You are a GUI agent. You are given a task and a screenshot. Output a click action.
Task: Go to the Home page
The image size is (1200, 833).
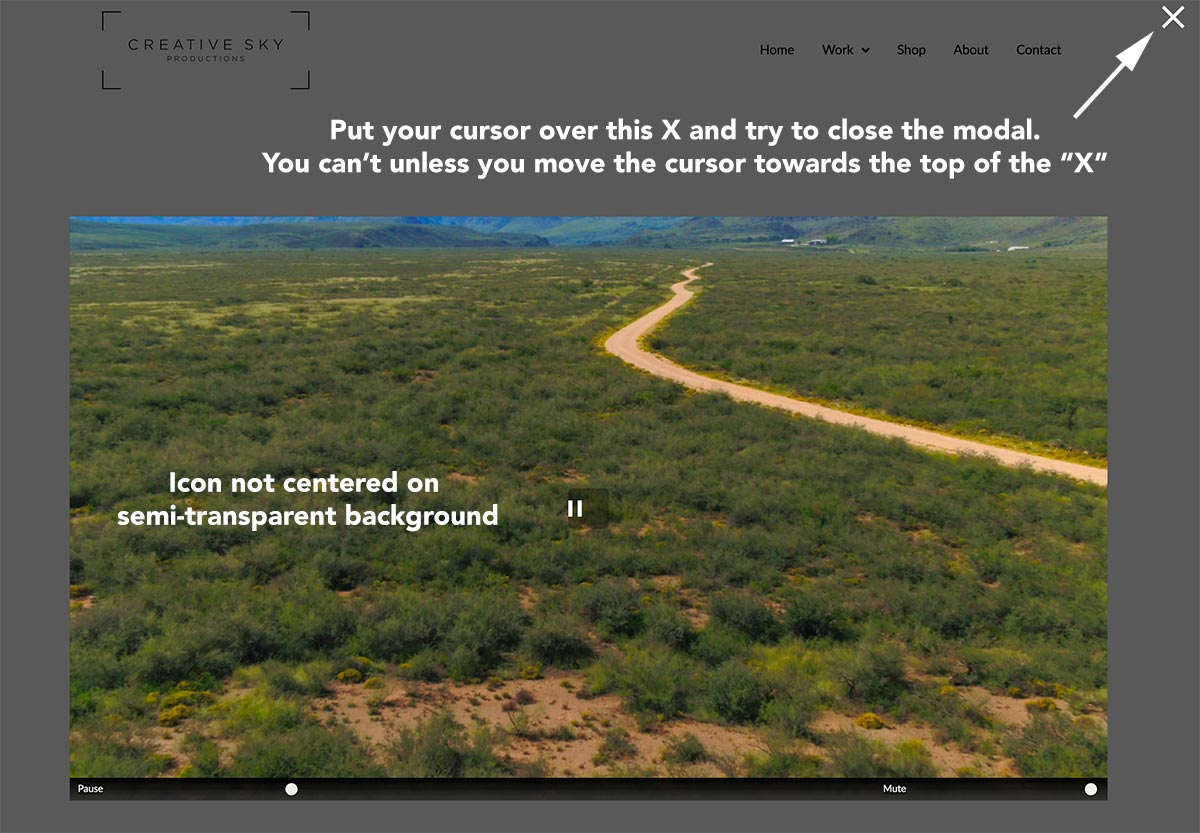(x=776, y=50)
